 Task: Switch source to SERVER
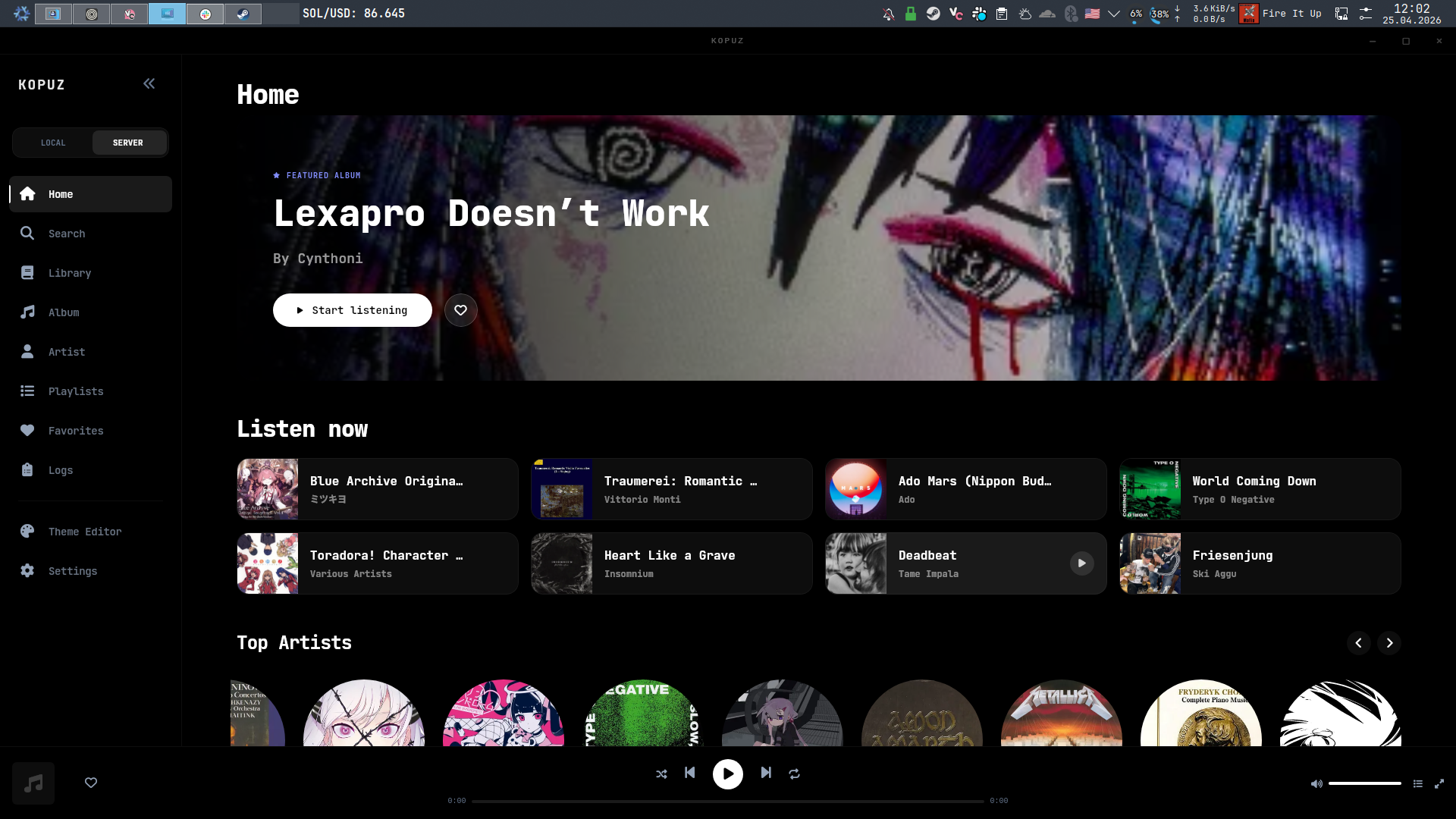128,143
